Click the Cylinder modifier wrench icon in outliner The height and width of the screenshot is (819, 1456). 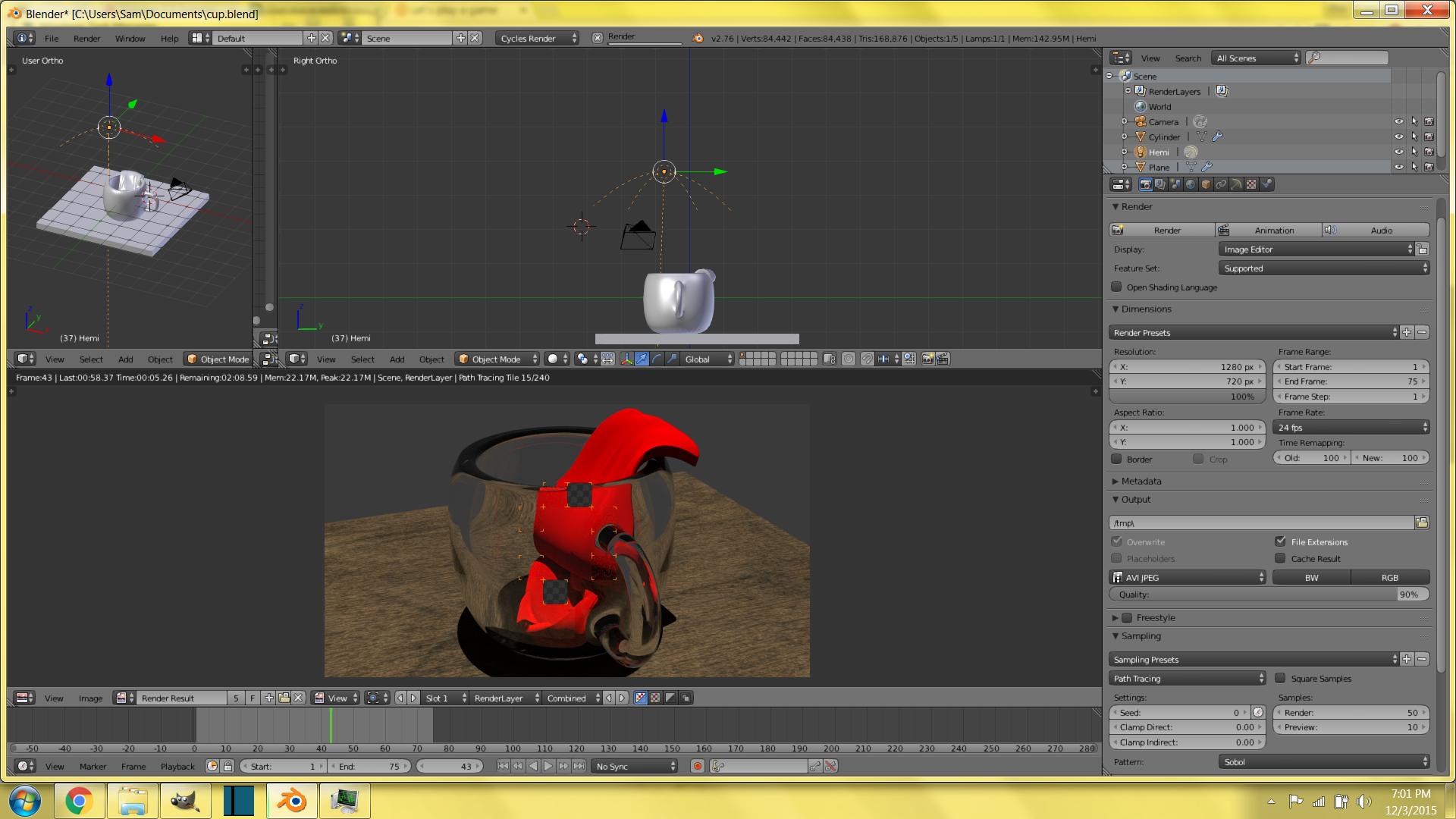(x=1217, y=136)
